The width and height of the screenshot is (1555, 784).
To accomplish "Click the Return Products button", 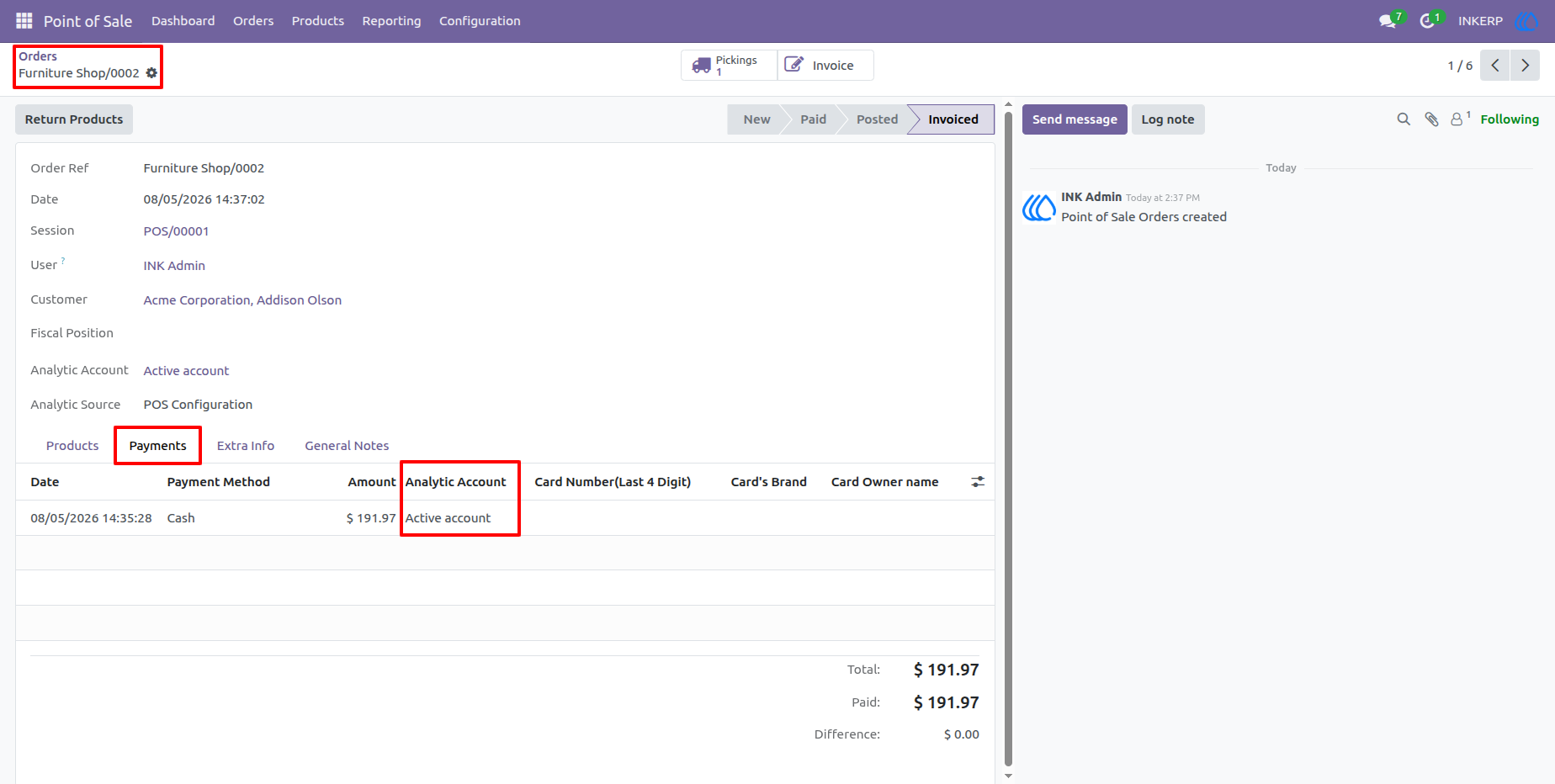I will coord(74,119).
